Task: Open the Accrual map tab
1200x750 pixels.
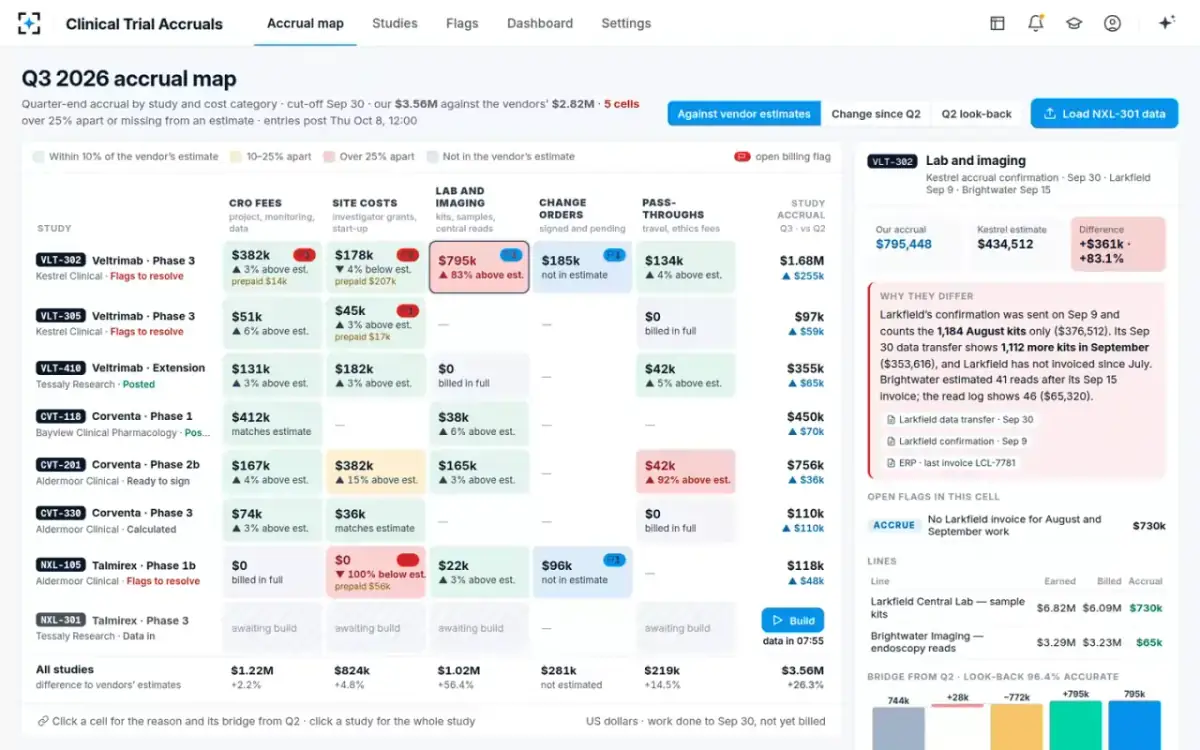Action: (305, 23)
